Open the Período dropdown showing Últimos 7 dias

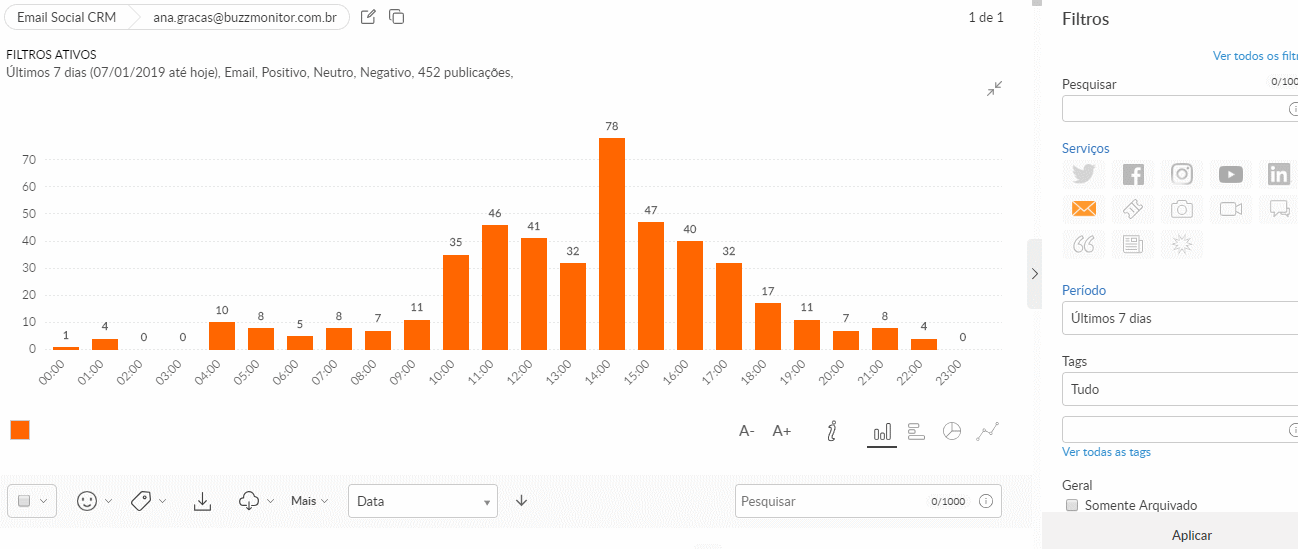click(1180, 318)
